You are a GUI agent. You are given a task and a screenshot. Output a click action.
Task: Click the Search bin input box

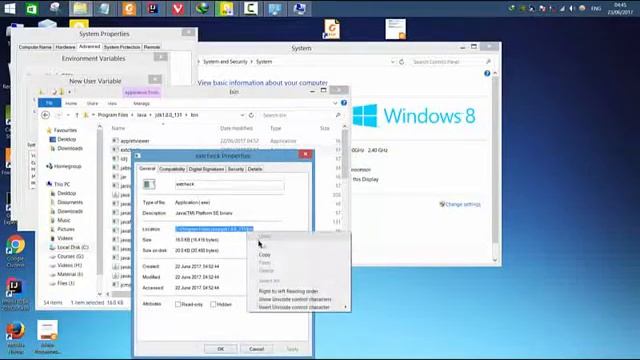(298, 115)
